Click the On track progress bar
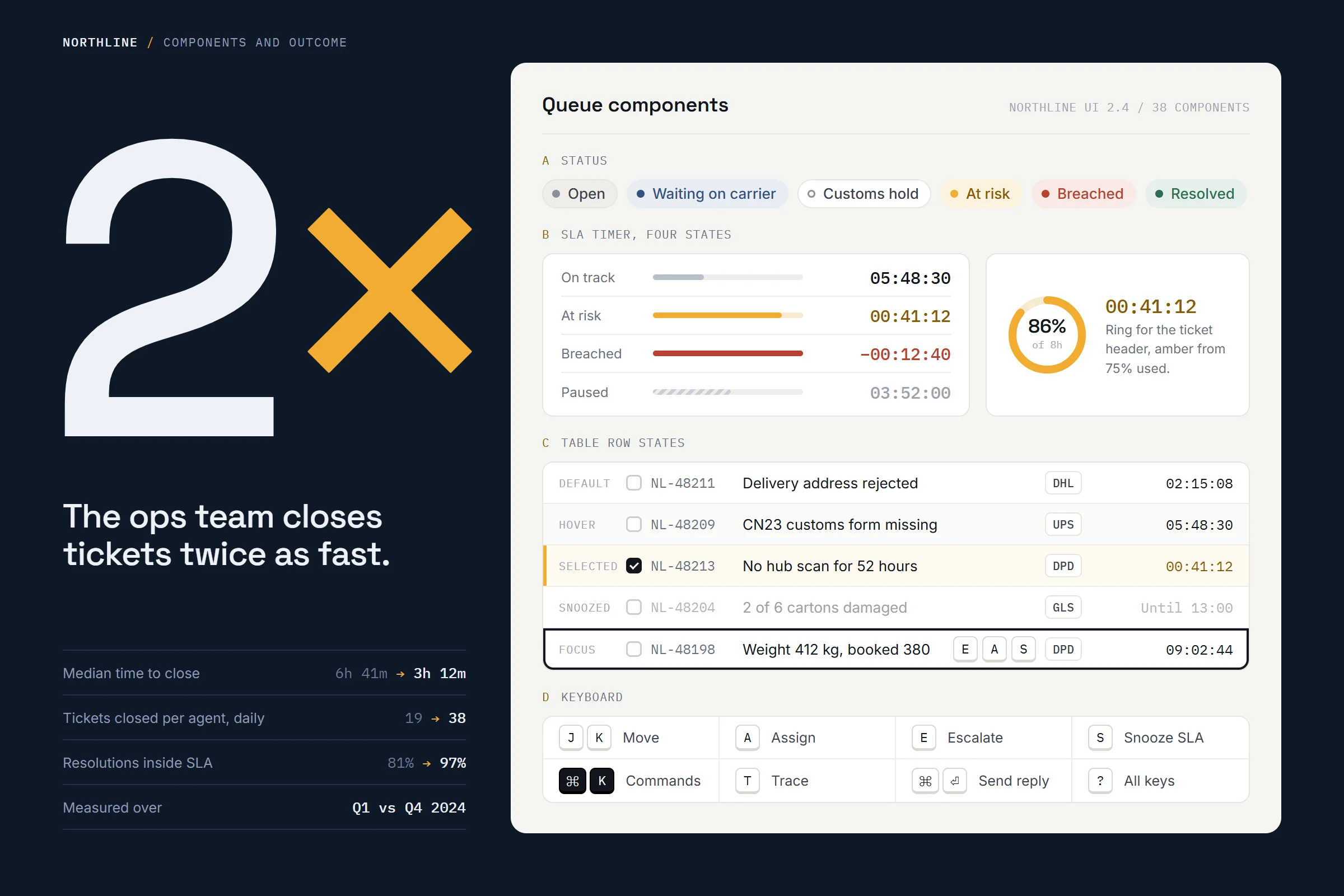The image size is (1344, 896). pos(727,277)
